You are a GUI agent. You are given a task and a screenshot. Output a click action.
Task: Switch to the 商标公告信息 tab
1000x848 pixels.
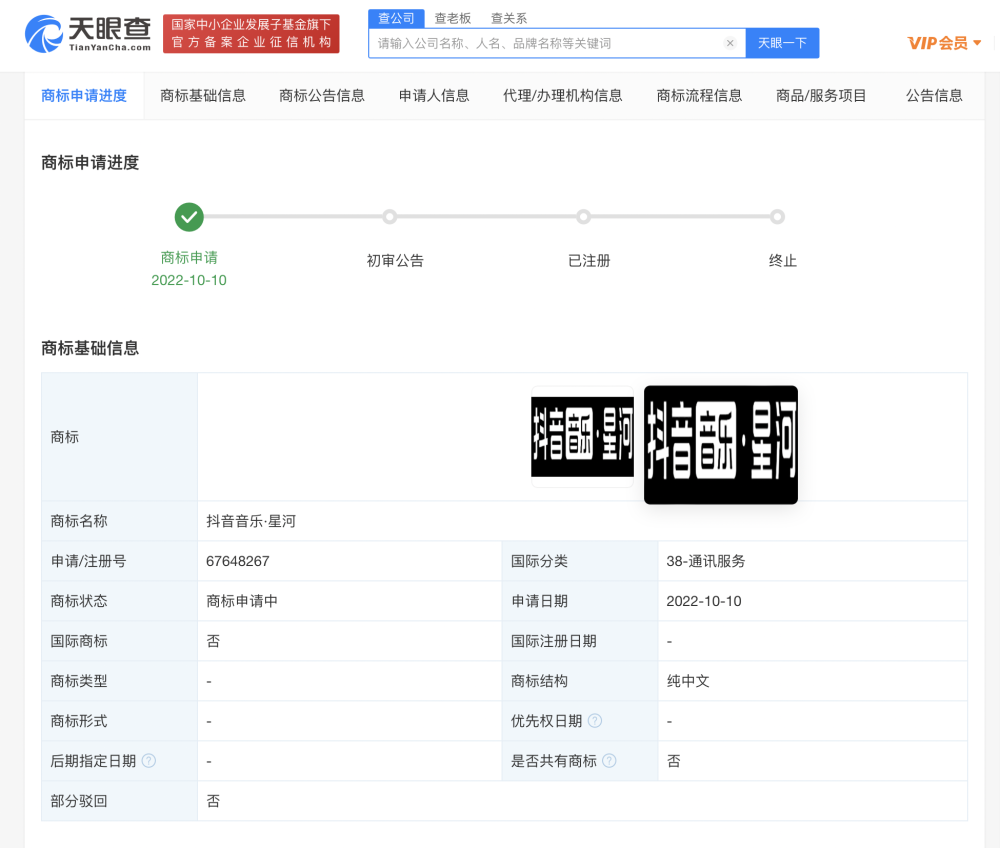(x=322, y=96)
